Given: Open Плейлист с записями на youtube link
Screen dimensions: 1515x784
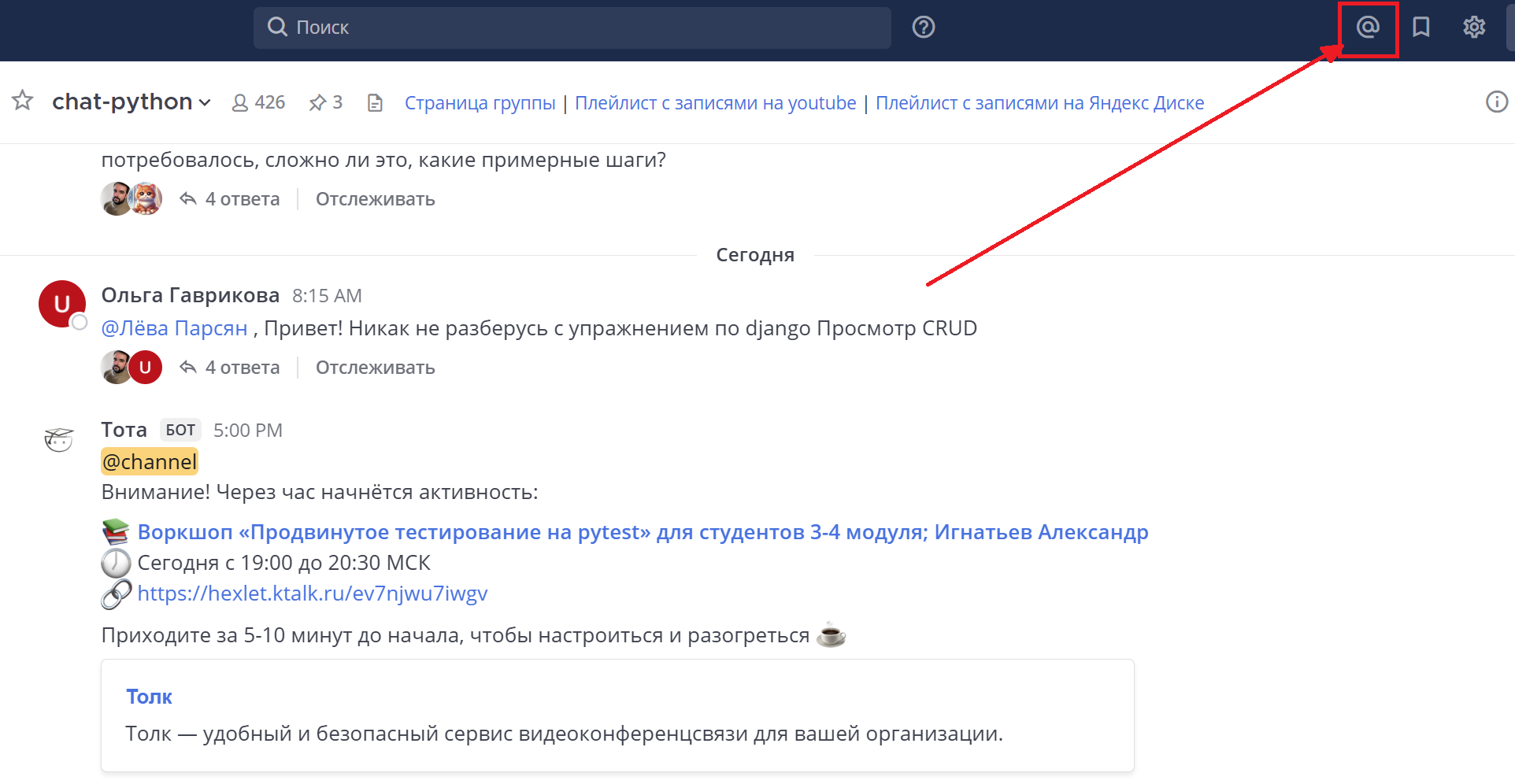Looking at the screenshot, I should tap(715, 103).
